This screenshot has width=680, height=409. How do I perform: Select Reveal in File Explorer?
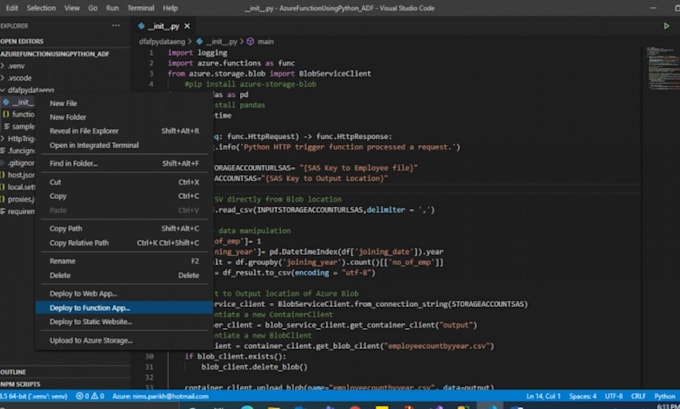point(124,131)
